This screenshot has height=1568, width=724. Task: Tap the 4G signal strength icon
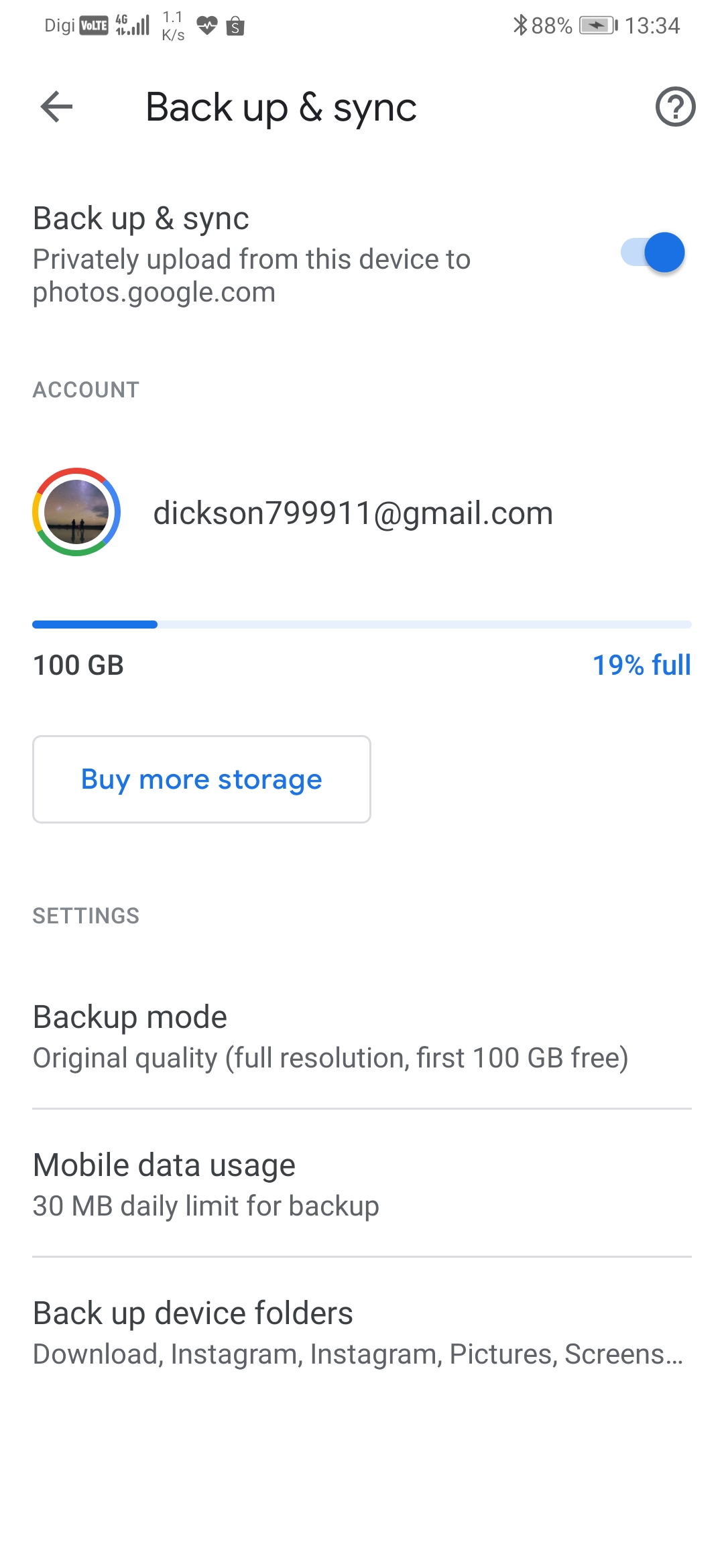point(133,25)
